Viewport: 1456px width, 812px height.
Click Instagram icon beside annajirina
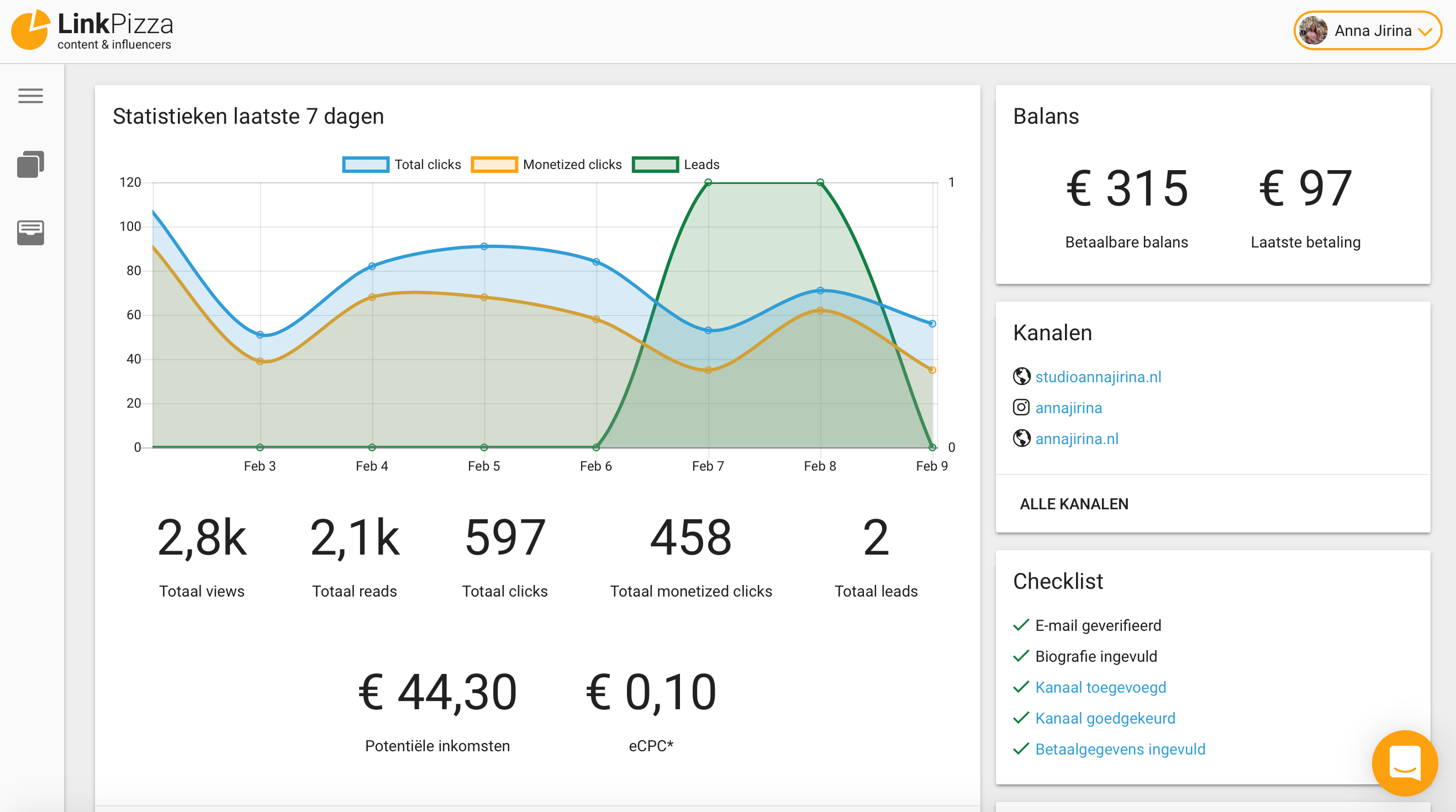tap(1021, 408)
